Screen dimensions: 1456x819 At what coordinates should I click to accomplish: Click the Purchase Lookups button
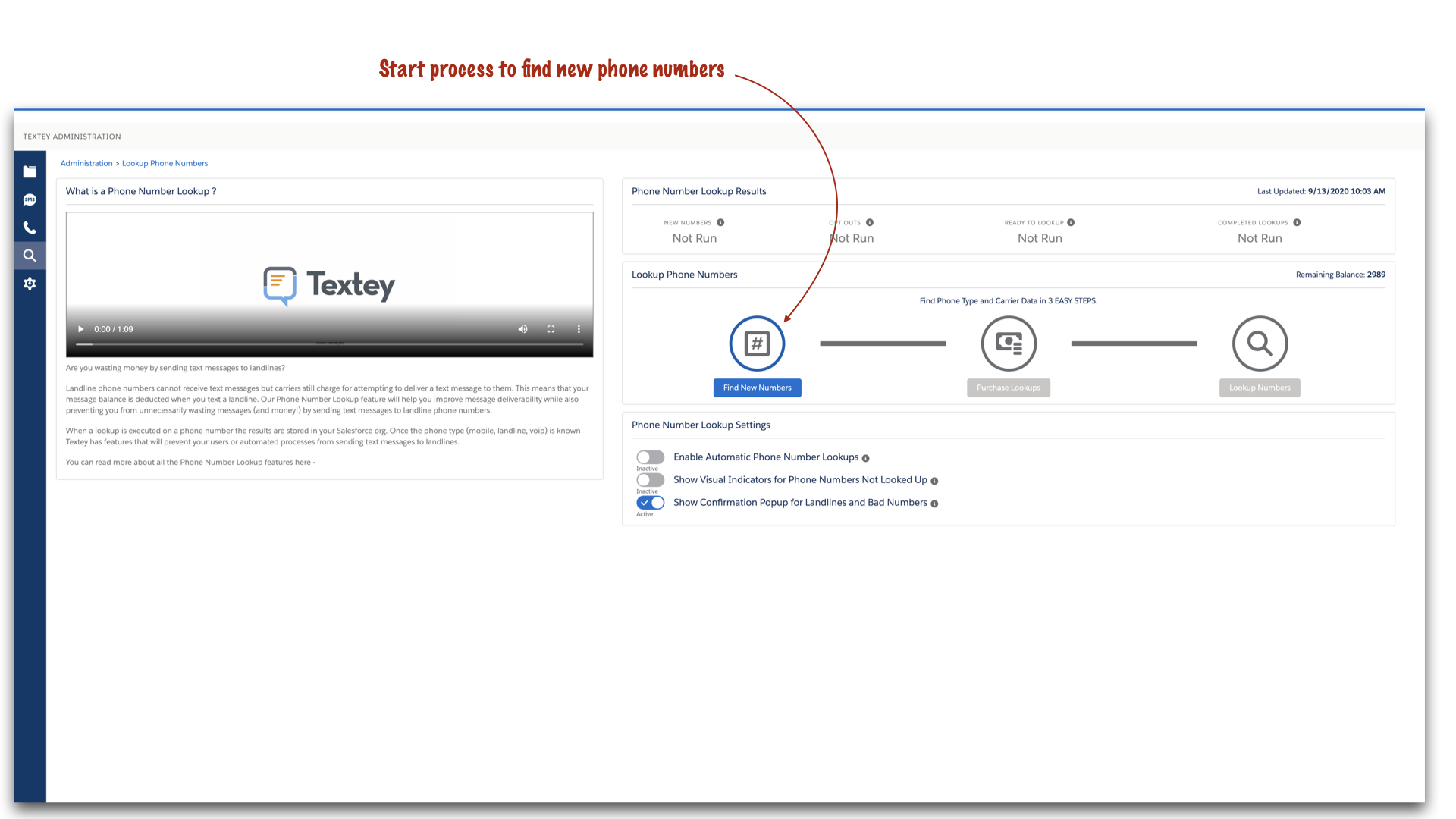click(1009, 388)
